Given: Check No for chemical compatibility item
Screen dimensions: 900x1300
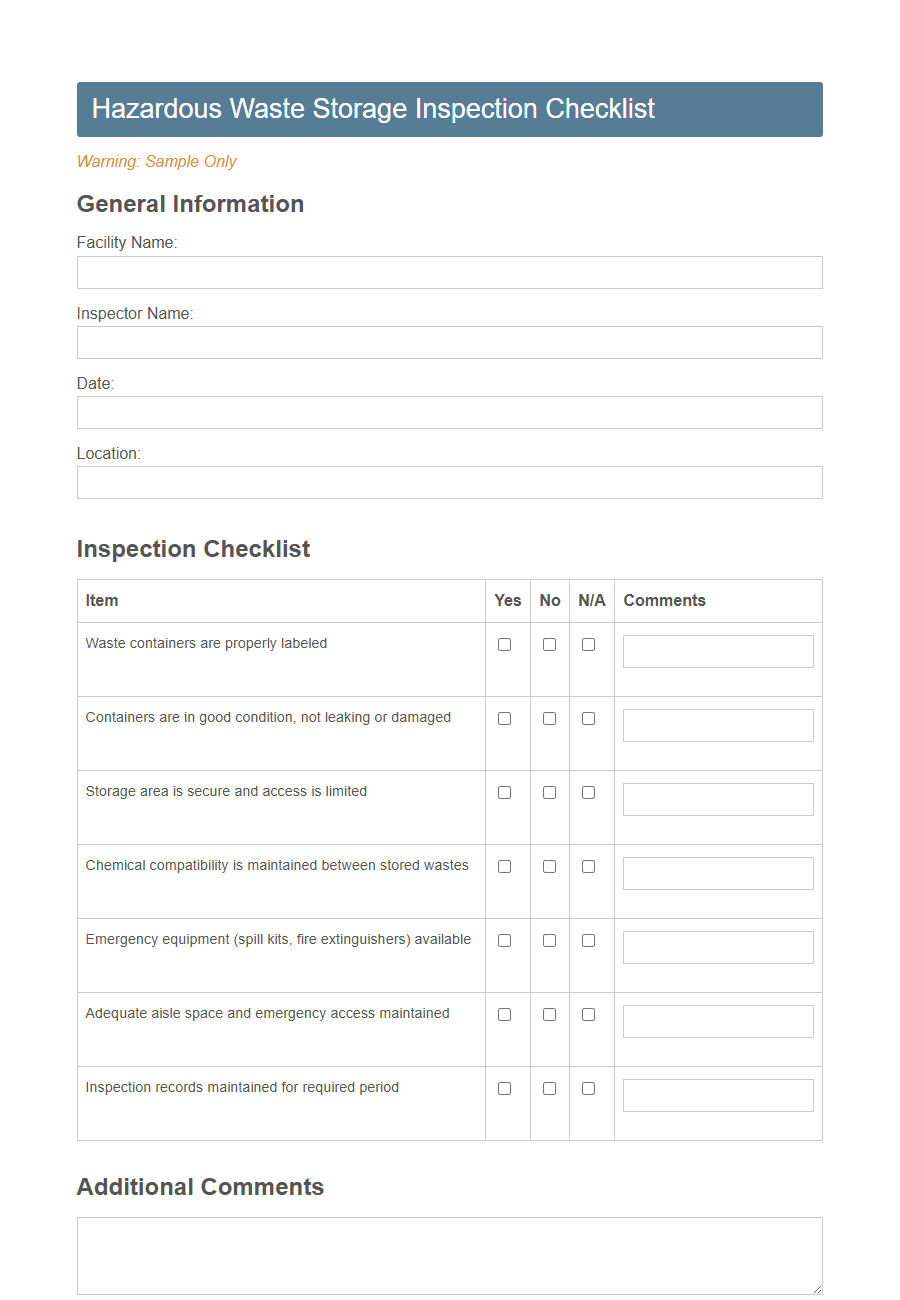Looking at the screenshot, I should pyautogui.click(x=548, y=866).
